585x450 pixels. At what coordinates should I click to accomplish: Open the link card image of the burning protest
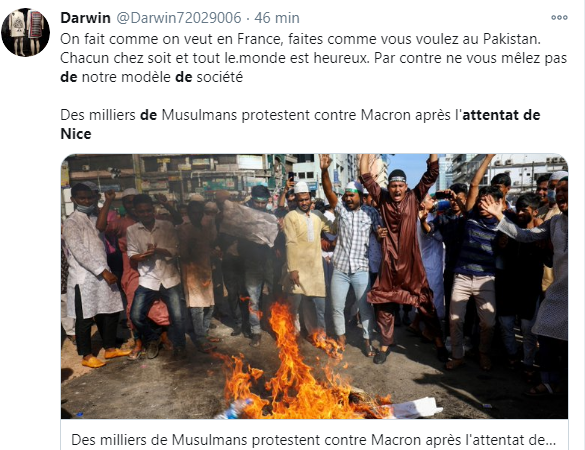315,286
